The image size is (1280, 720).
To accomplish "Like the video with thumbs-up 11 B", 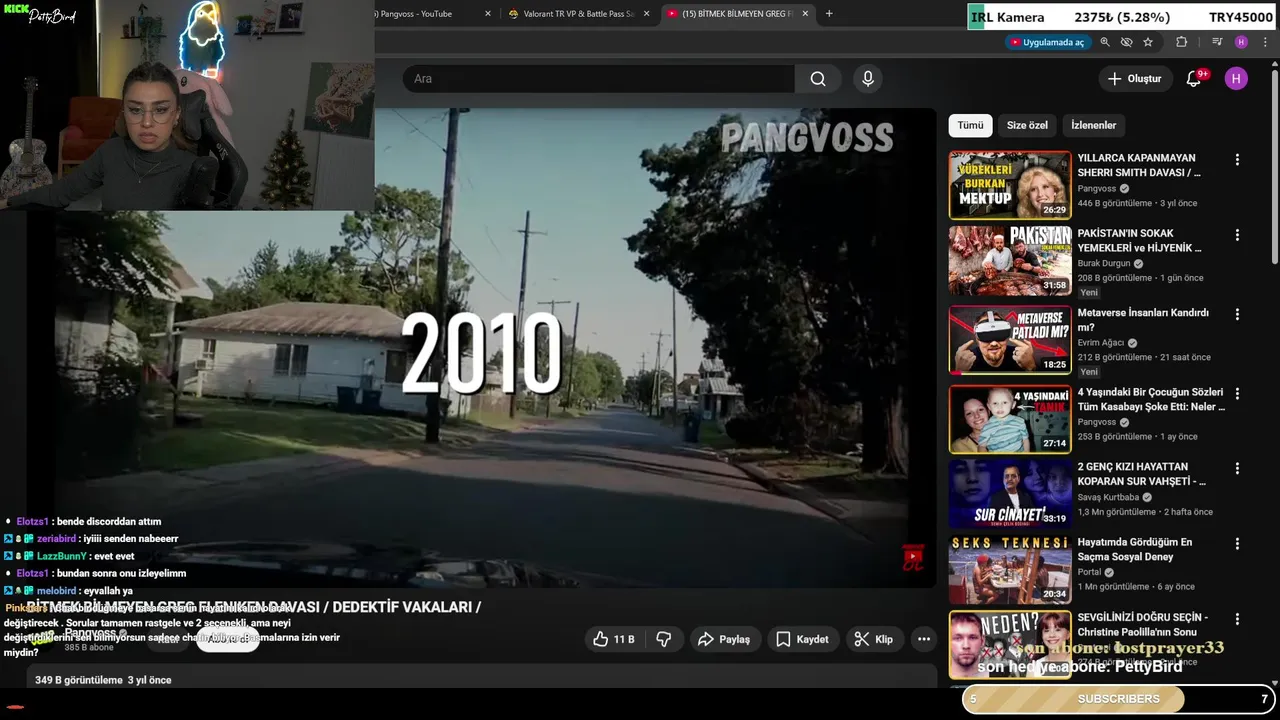I will click(x=613, y=639).
